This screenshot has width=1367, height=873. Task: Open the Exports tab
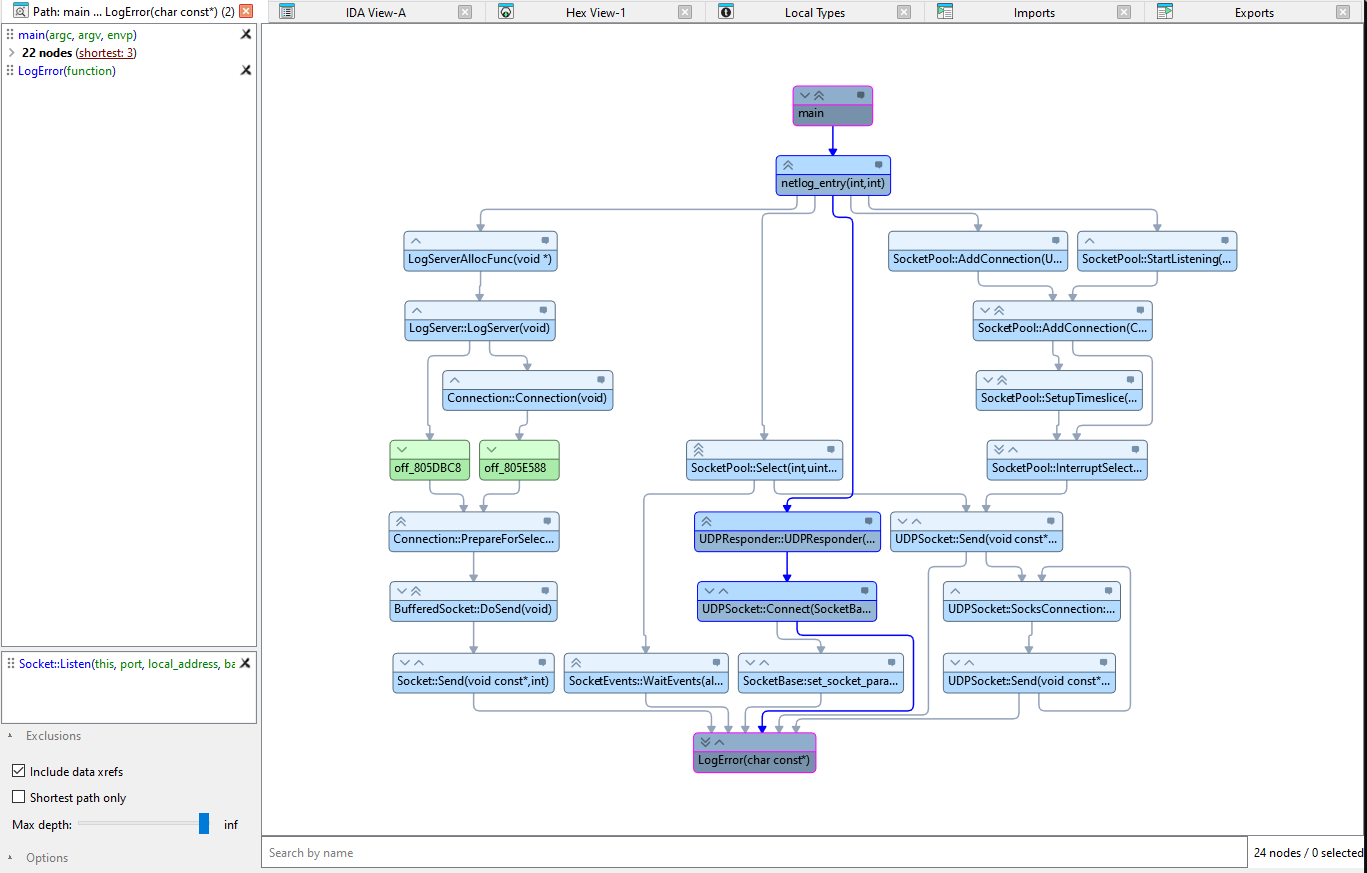[1254, 12]
